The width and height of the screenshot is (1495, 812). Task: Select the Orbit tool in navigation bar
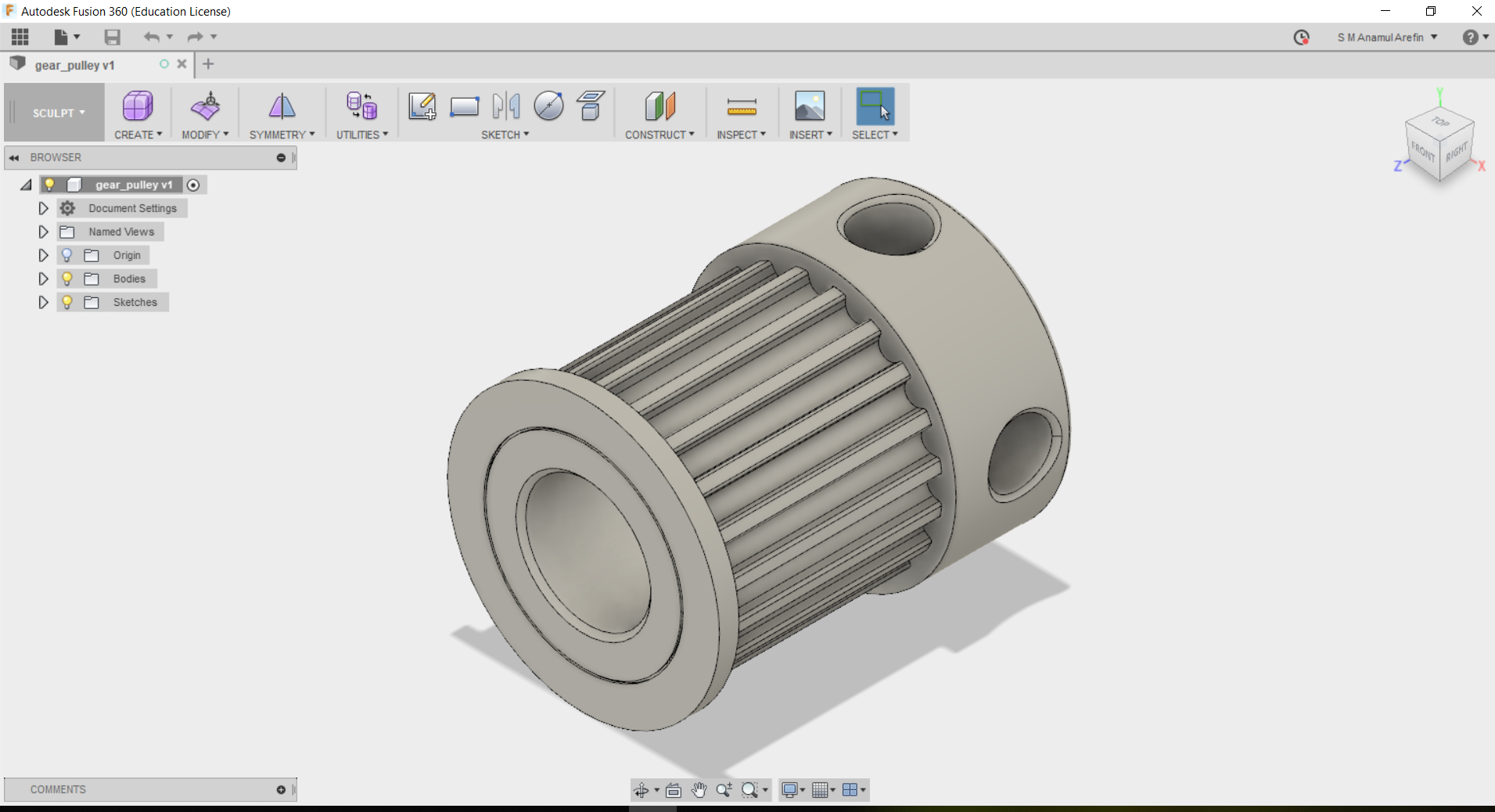pos(641,790)
